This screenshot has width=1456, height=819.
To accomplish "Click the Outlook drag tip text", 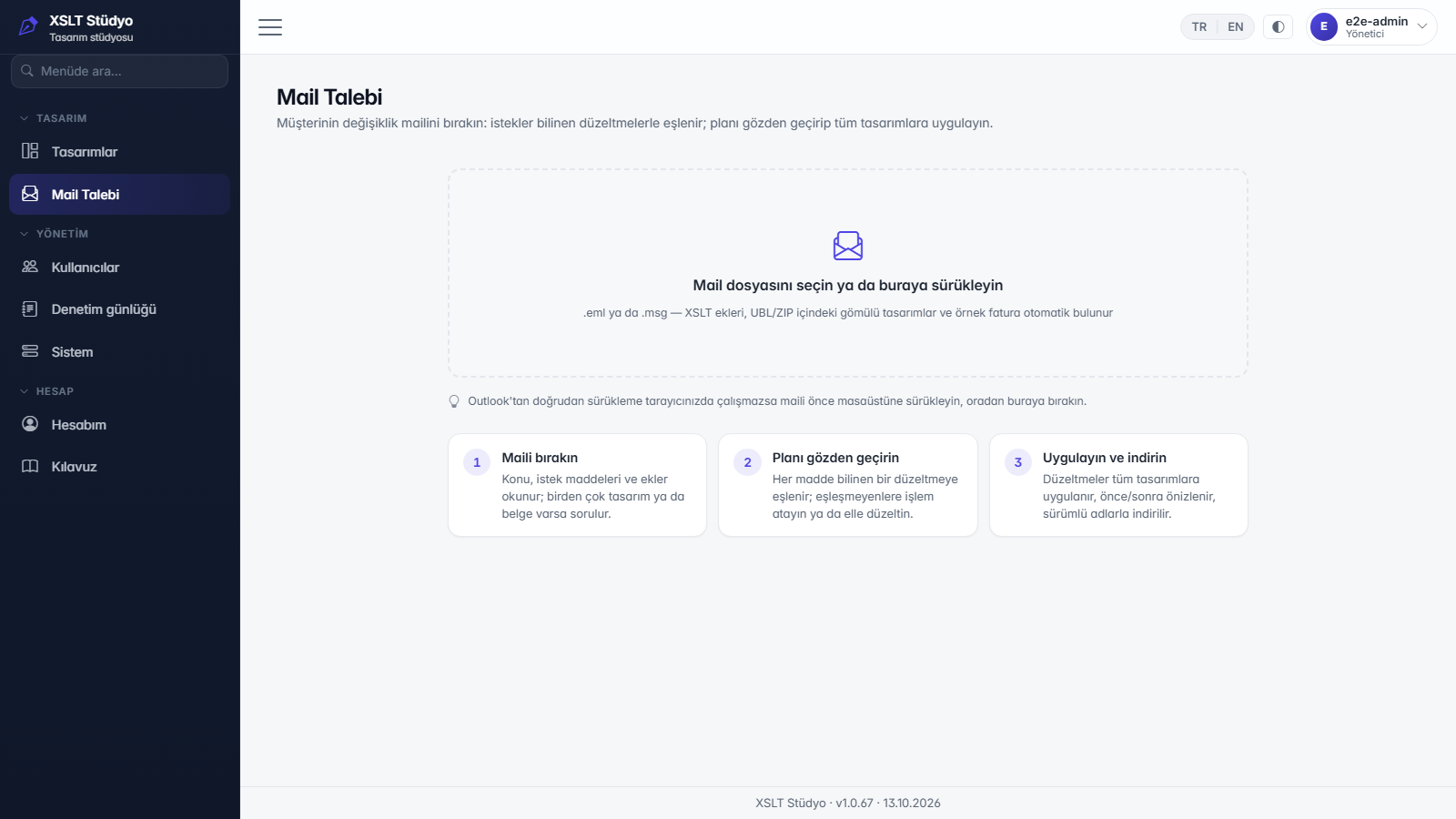I will 777,401.
